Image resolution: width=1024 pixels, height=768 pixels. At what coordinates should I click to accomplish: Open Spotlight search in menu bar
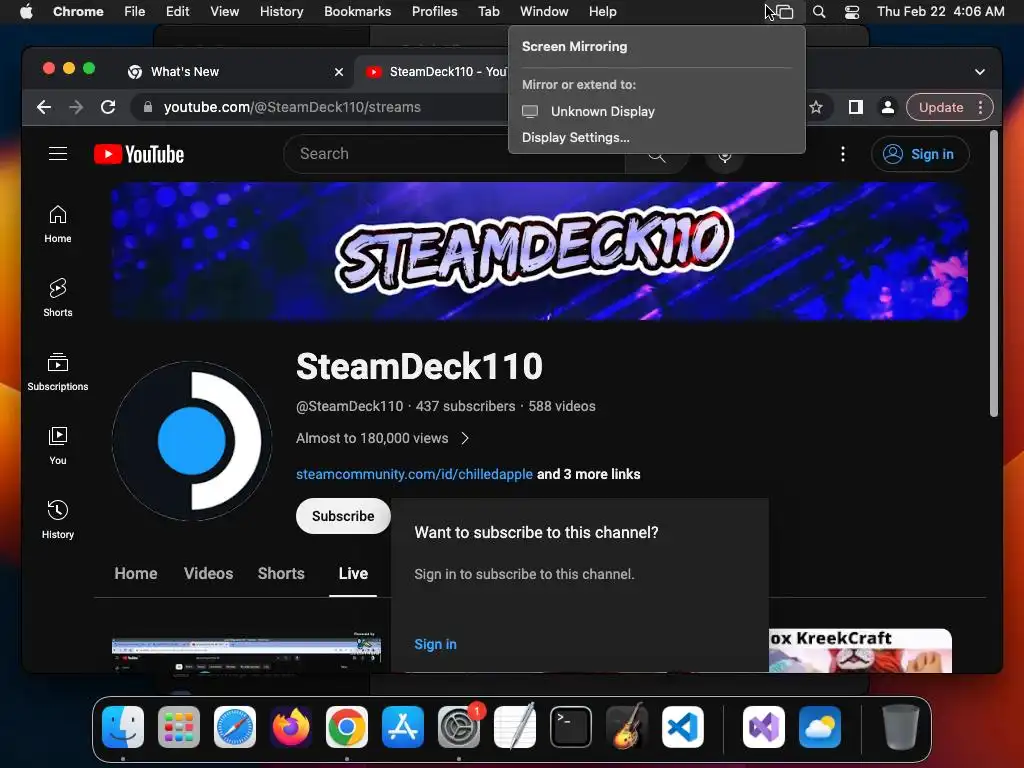tap(819, 12)
